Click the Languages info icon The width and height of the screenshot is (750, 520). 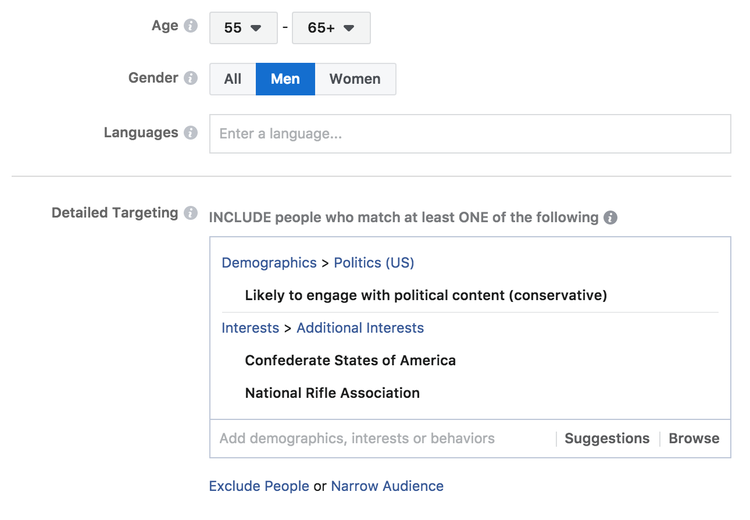(x=191, y=133)
